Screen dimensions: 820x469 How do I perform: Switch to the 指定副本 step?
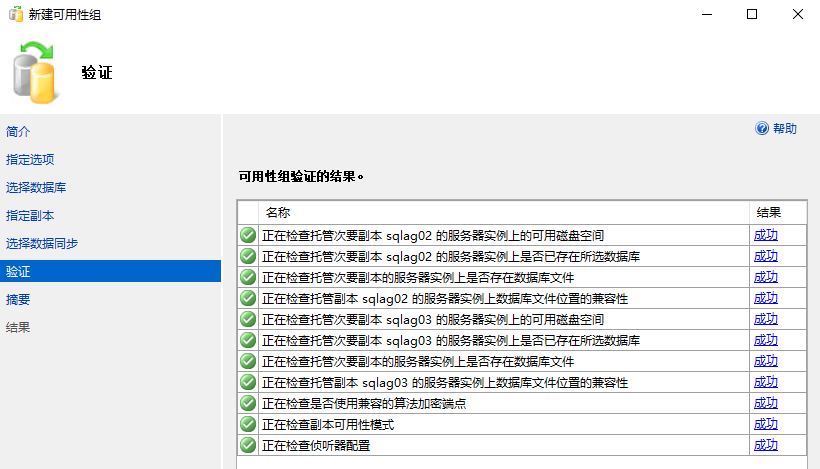[x=30, y=215]
